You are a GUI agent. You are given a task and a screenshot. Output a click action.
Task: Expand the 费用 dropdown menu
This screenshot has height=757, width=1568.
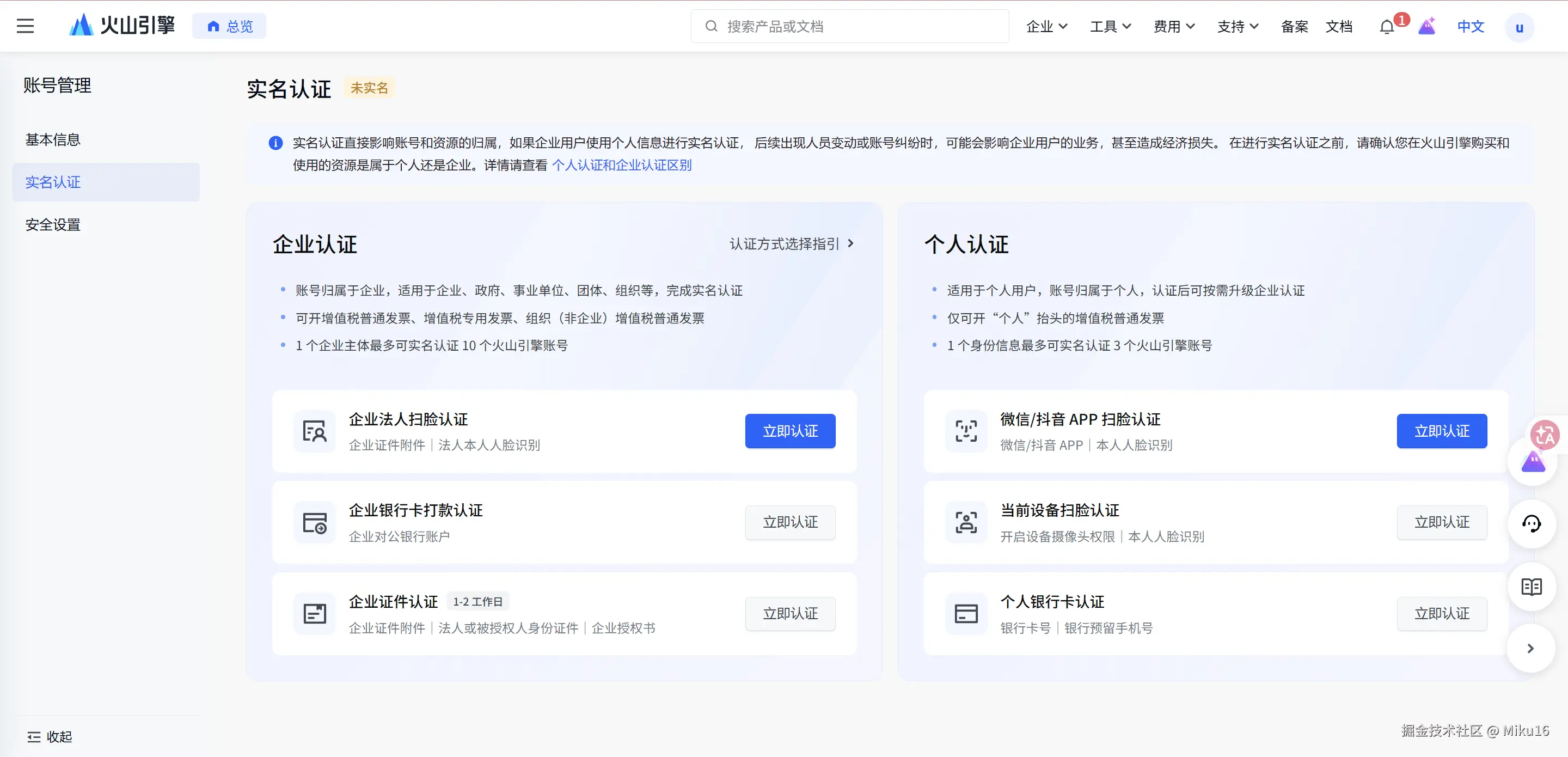[1174, 26]
